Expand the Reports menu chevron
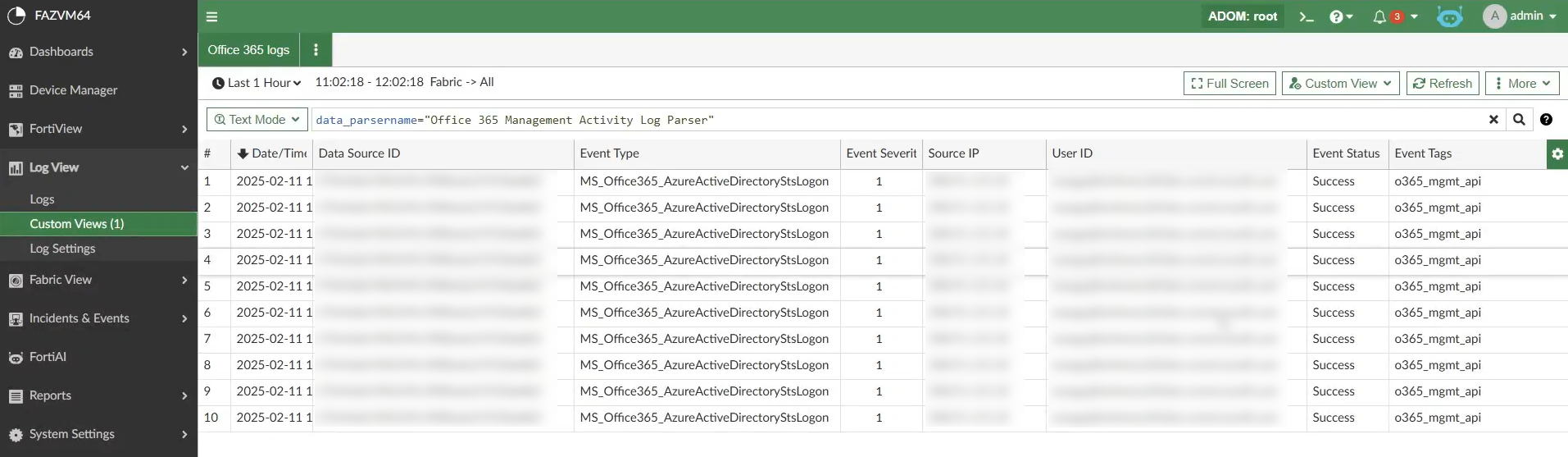Viewport: 1568px width, 457px height. click(x=184, y=396)
